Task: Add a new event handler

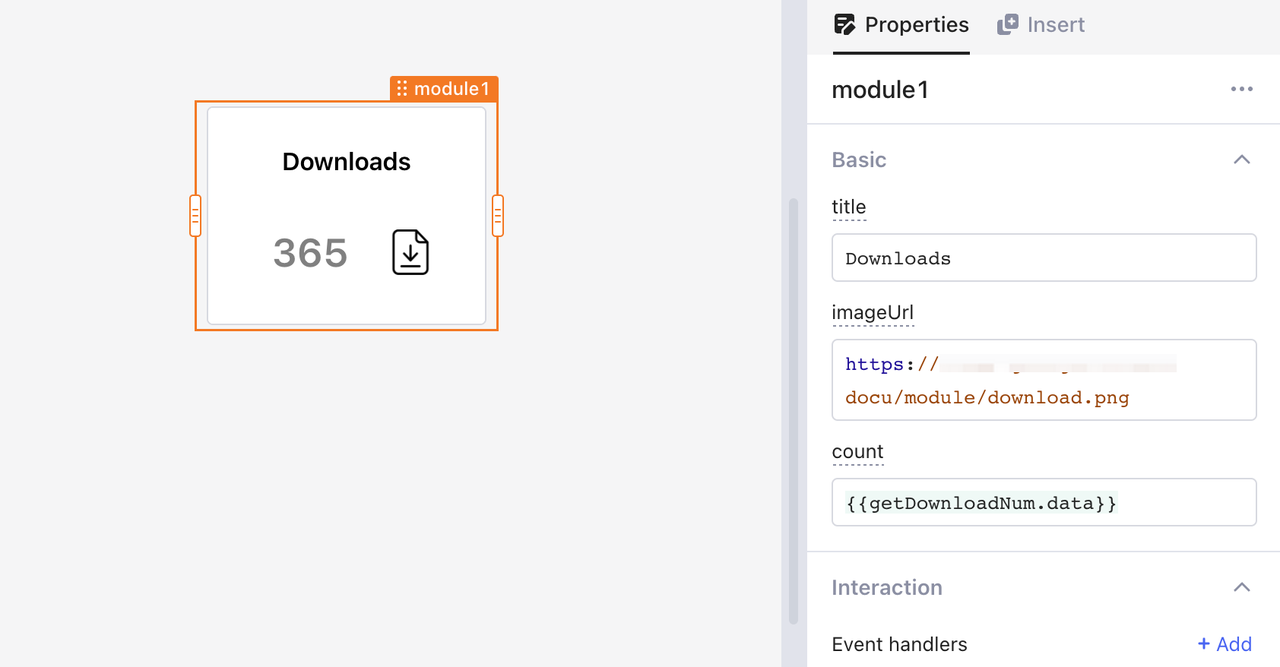Action: pyautogui.click(x=1225, y=645)
